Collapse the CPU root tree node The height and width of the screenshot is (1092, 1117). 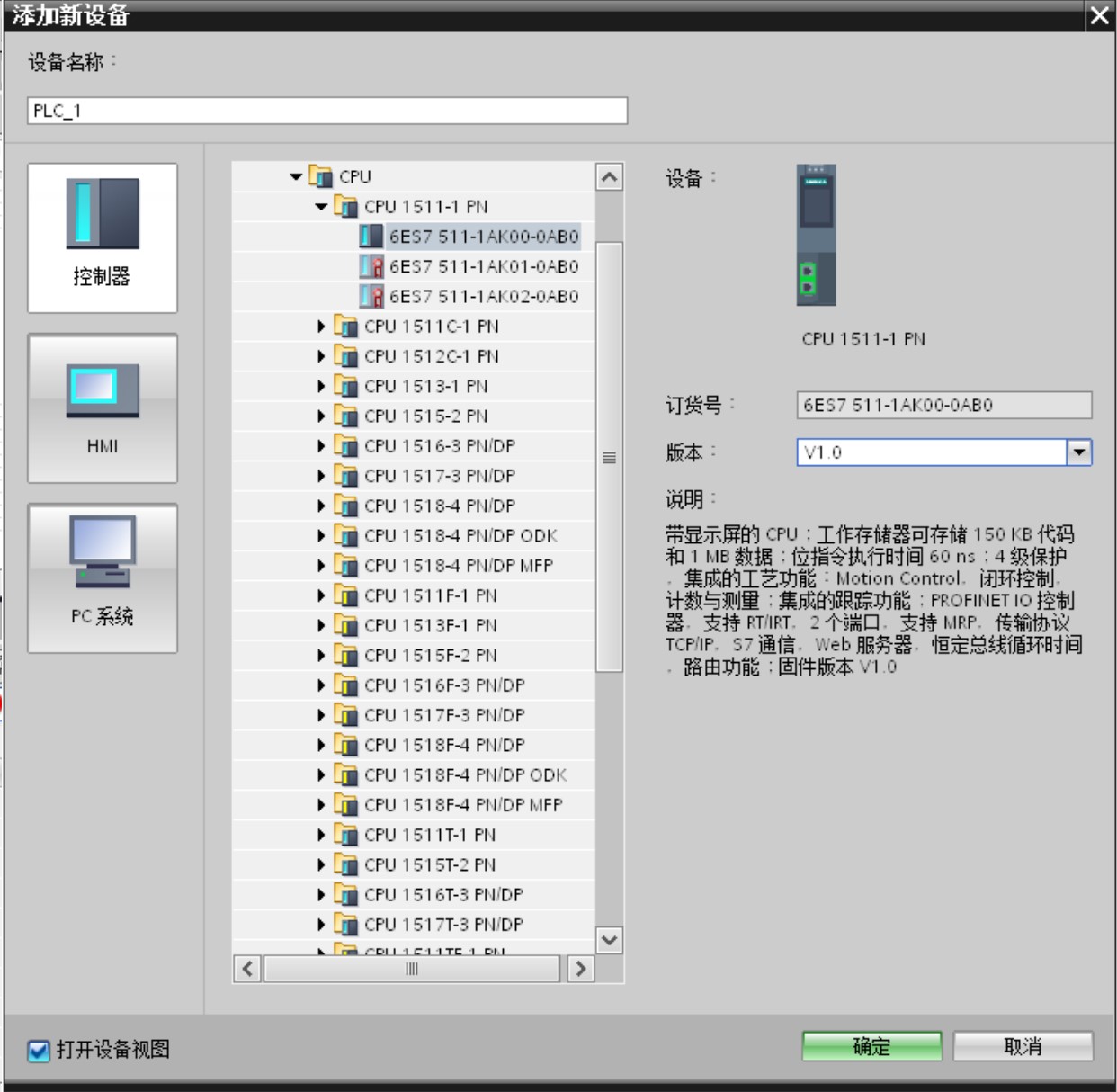(x=296, y=176)
